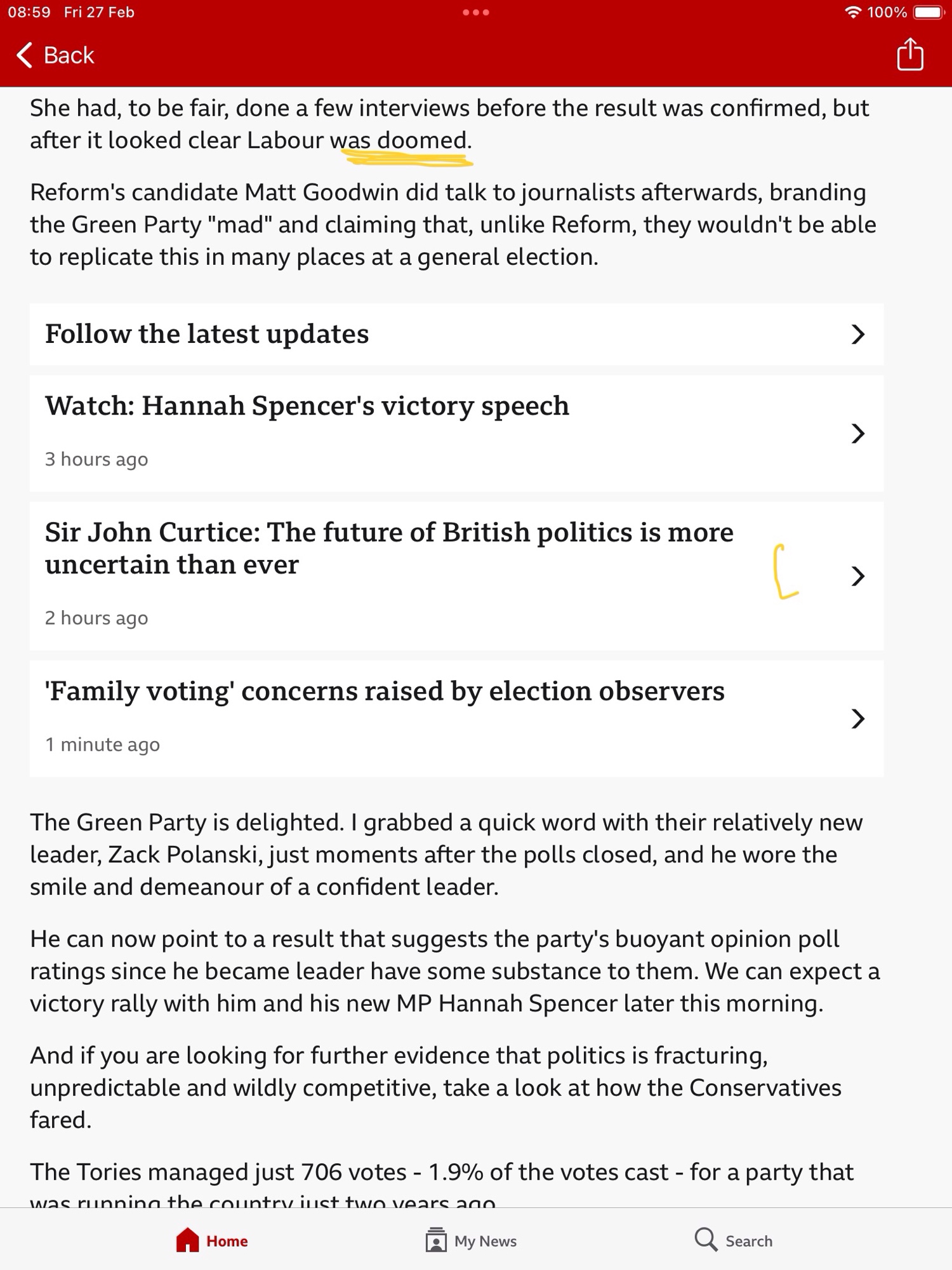Open chevron beside Hannah Spencer's victory speech
Image resolution: width=952 pixels, height=1270 pixels.
pos(857,433)
